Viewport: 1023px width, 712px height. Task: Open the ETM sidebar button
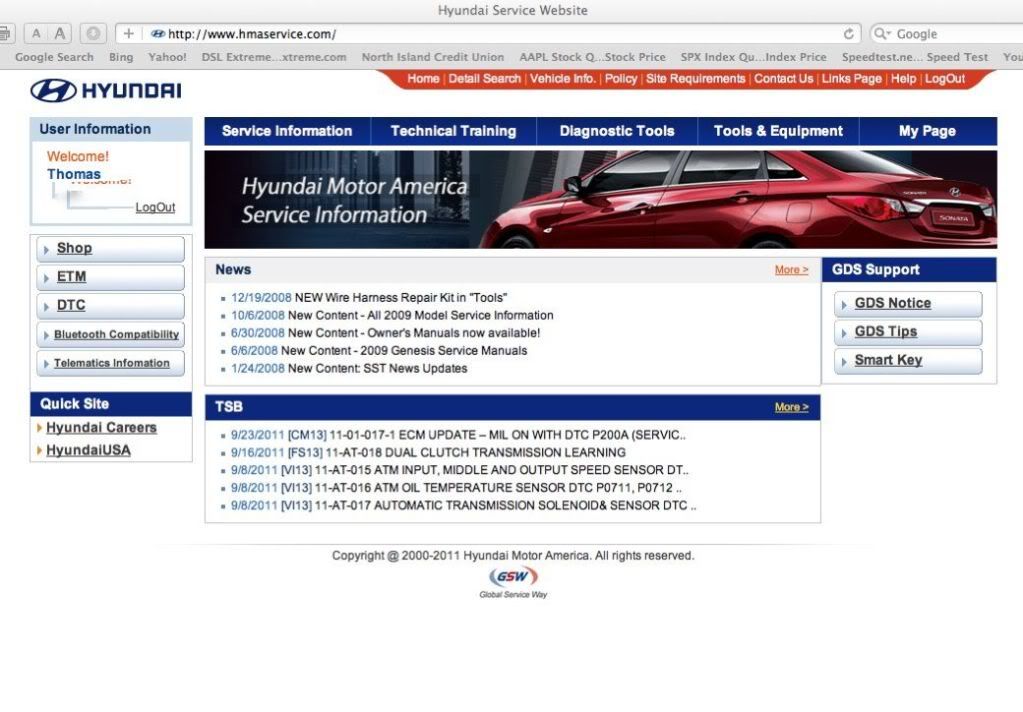[111, 277]
